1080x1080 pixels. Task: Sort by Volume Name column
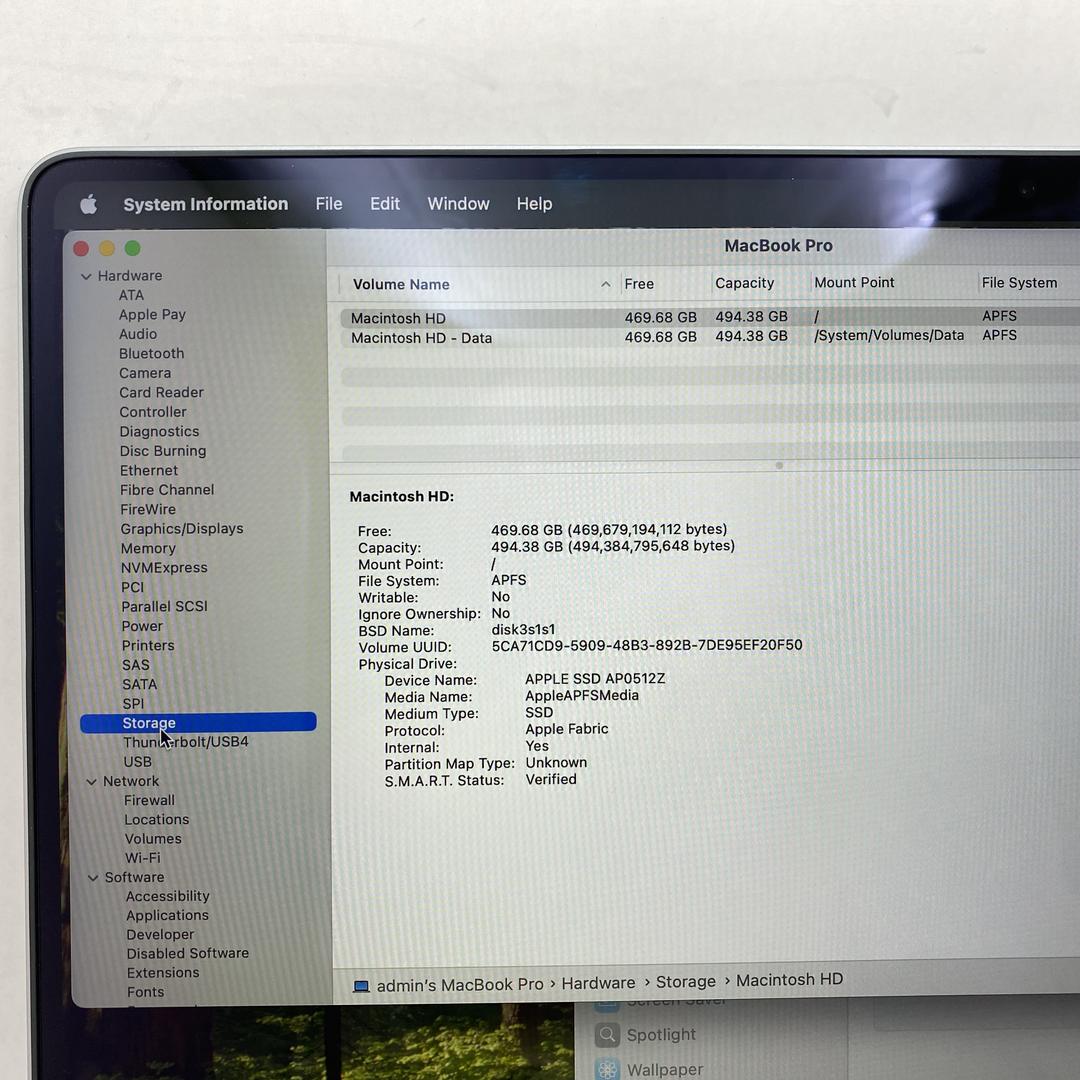click(401, 284)
